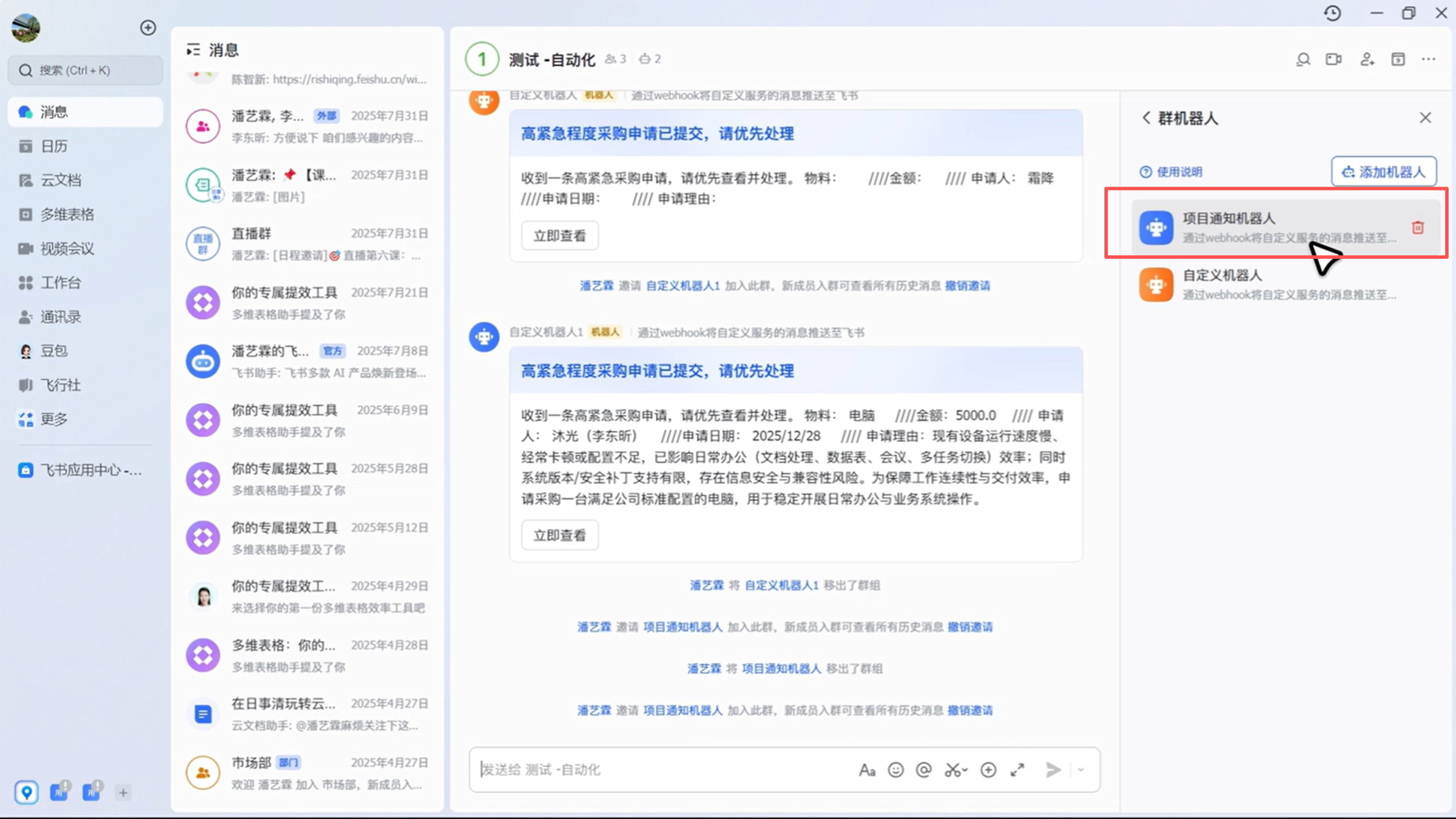Open 飞行社 in the sidebar
Viewport: 1456px width, 819px height.
pos(85,385)
